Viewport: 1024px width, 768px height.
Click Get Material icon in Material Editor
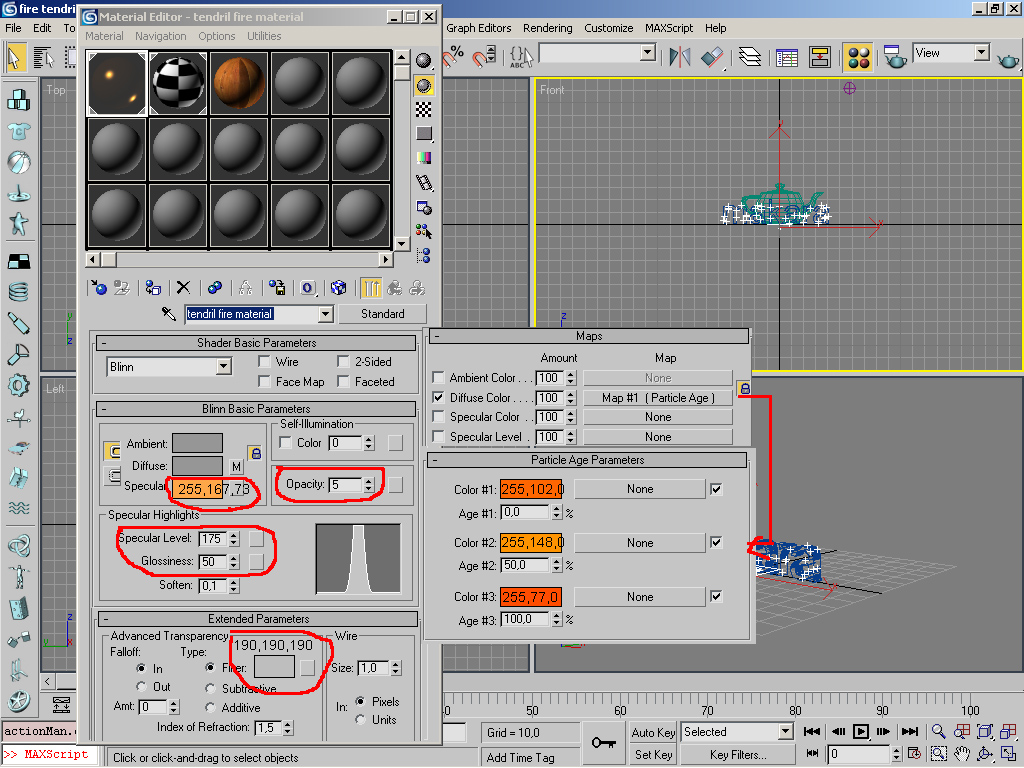point(99,288)
